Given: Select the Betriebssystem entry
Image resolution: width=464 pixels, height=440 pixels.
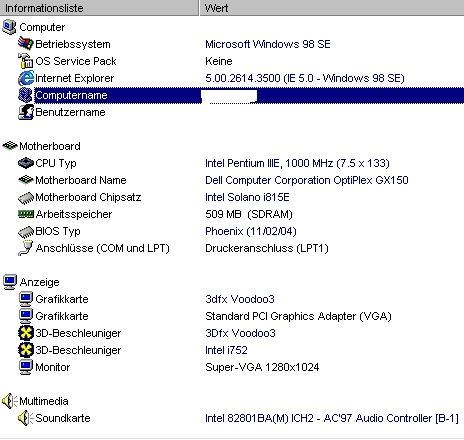Looking at the screenshot, I should tap(73, 44).
